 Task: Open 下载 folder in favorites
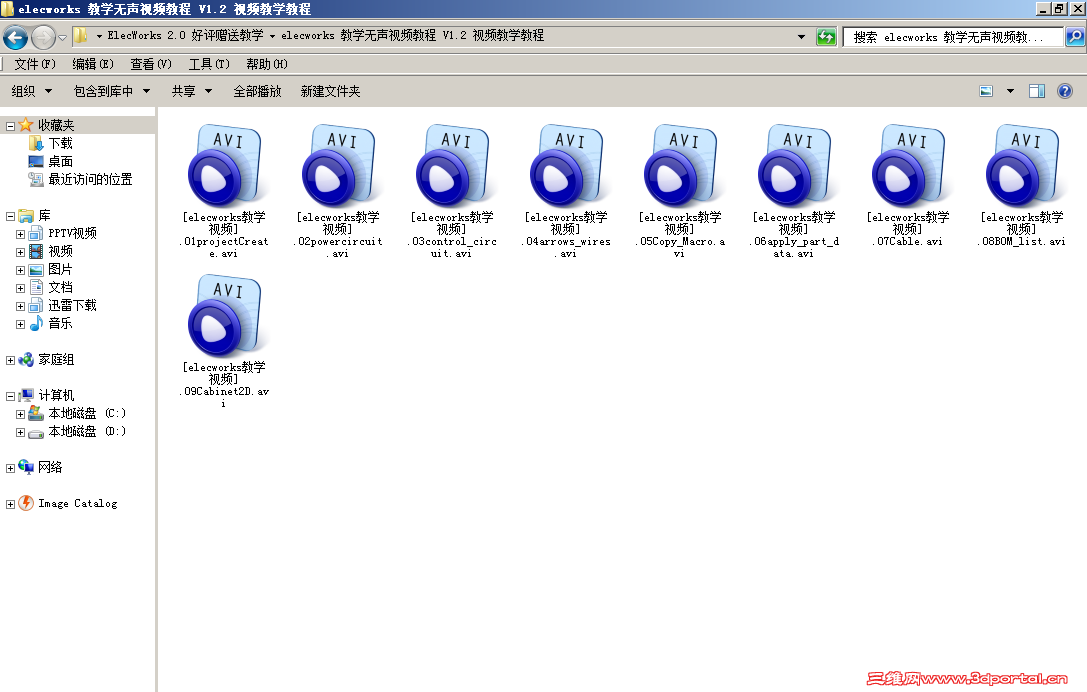tap(60, 144)
